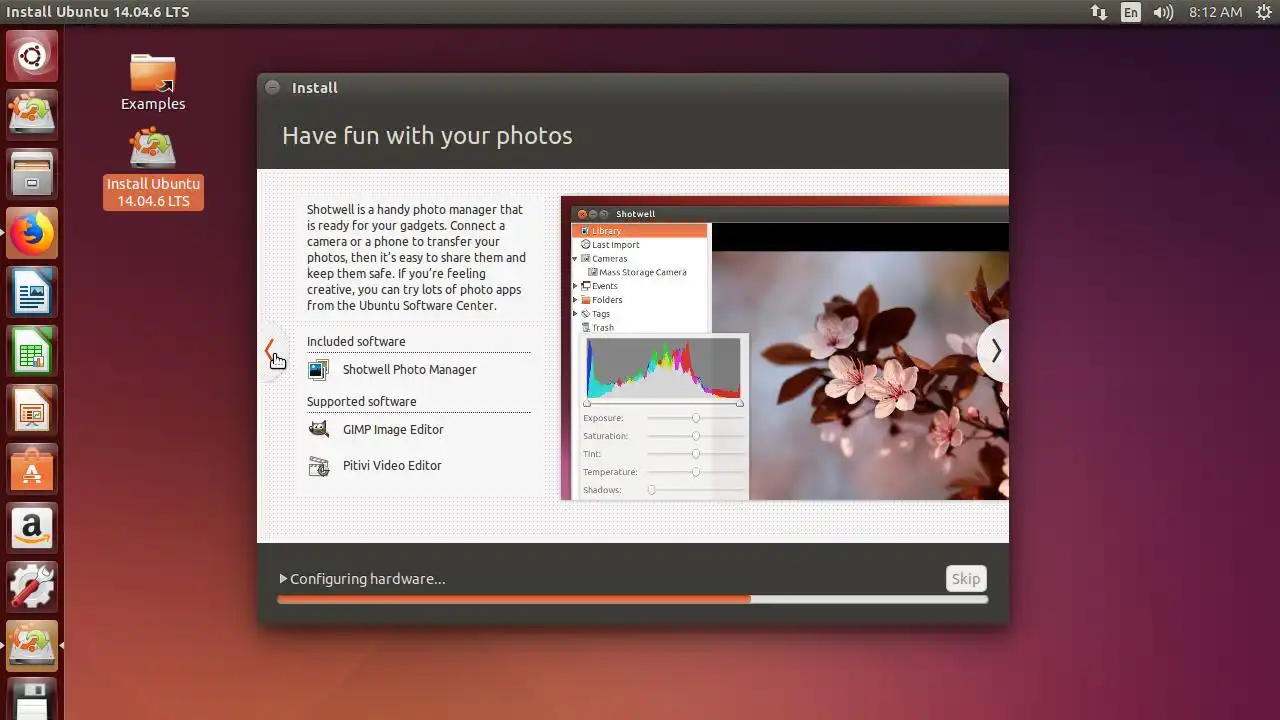Select Trash in Shotwell sidebar

pos(598,328)
